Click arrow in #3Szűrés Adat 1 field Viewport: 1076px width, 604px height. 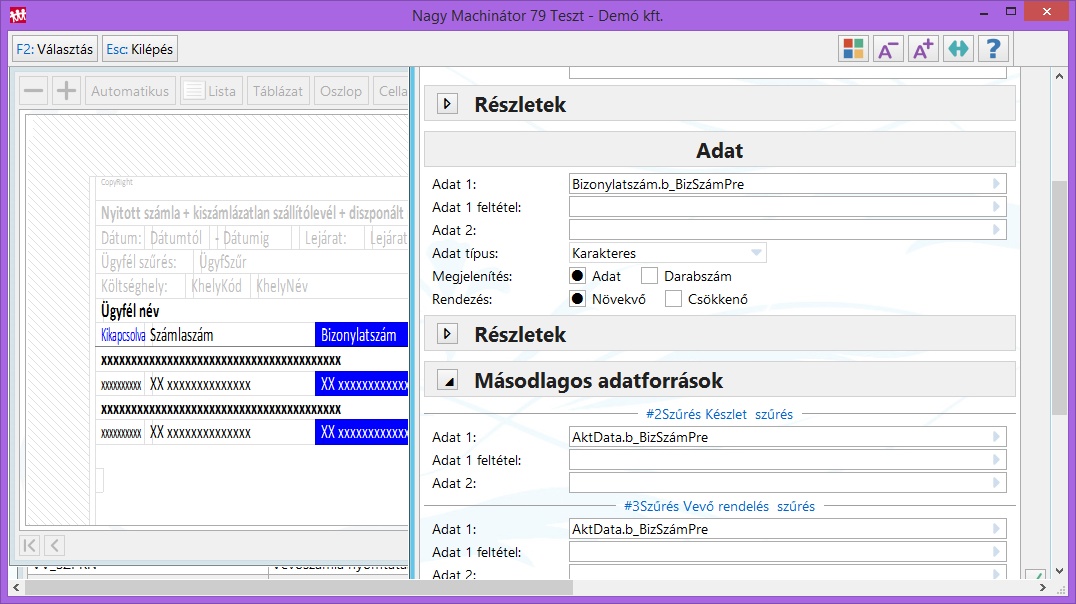click(996, 529)
